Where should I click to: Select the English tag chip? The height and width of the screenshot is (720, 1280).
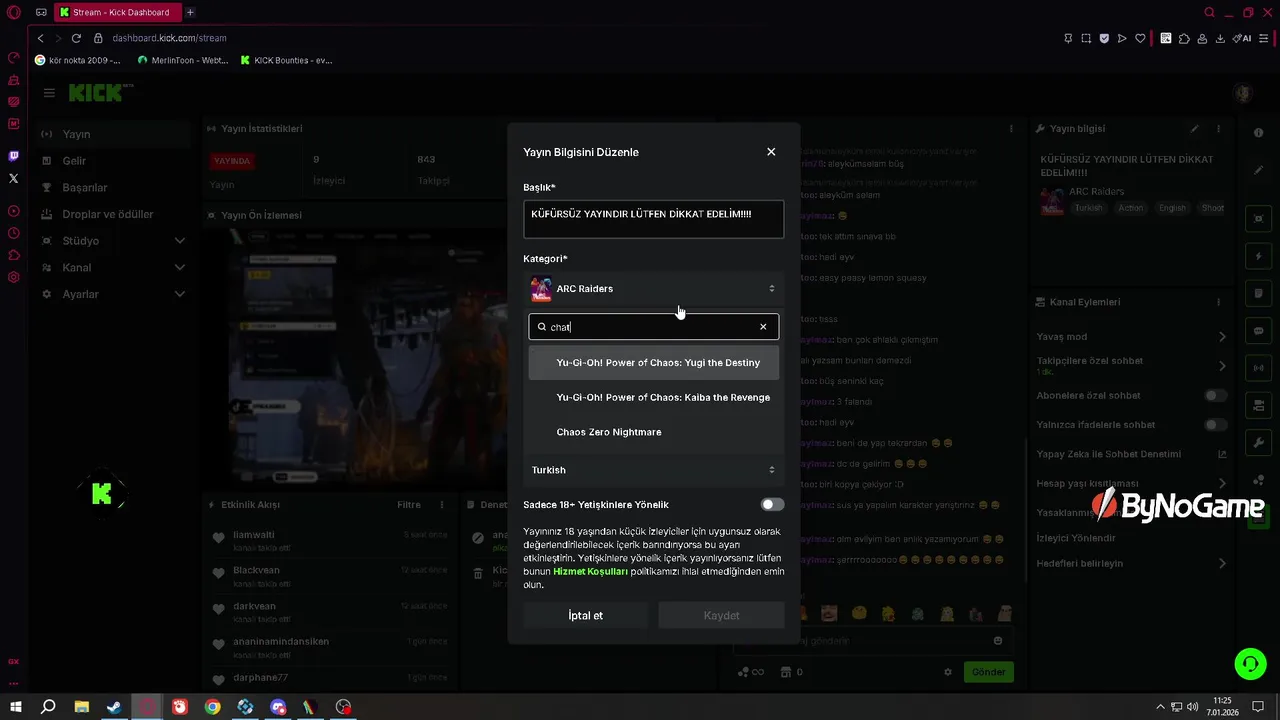1172,208
